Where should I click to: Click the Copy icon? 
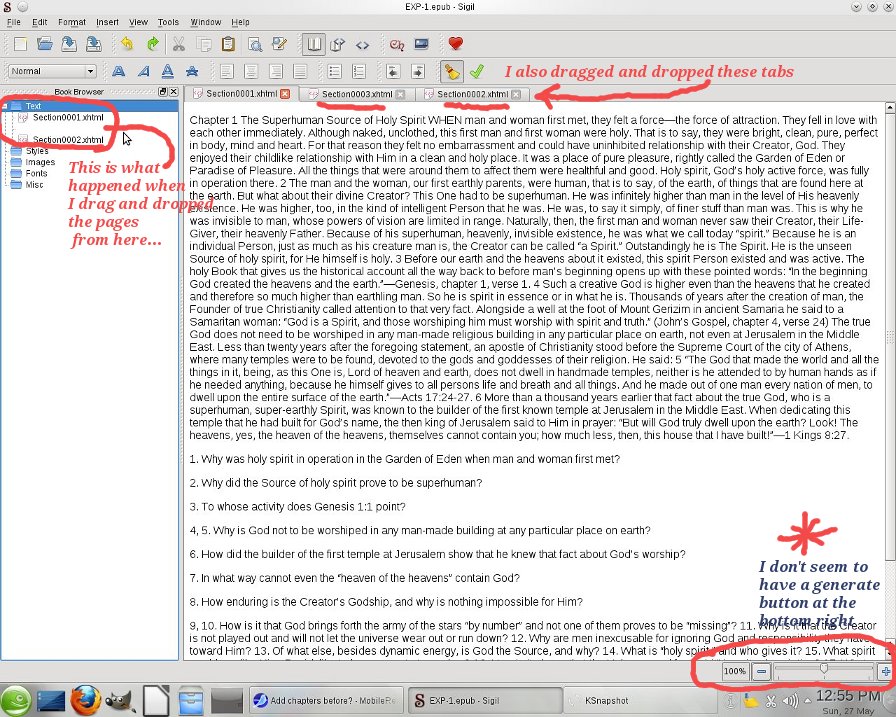point(203,44)
